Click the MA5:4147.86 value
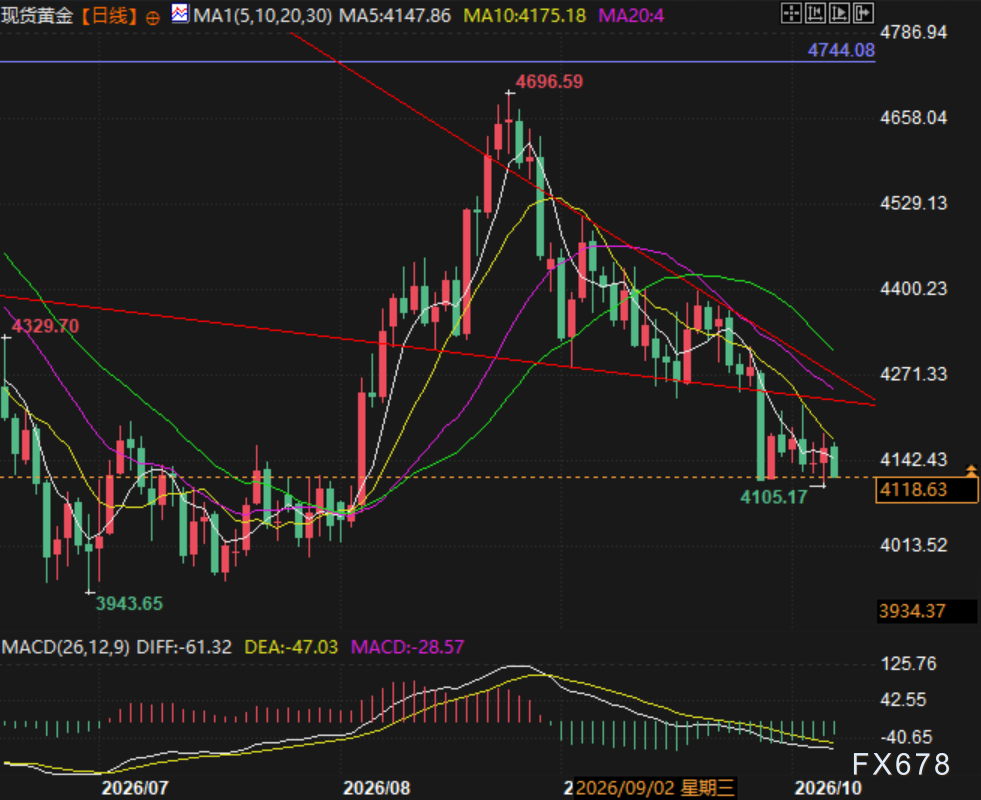981x800 pixels. coord(395,15)
